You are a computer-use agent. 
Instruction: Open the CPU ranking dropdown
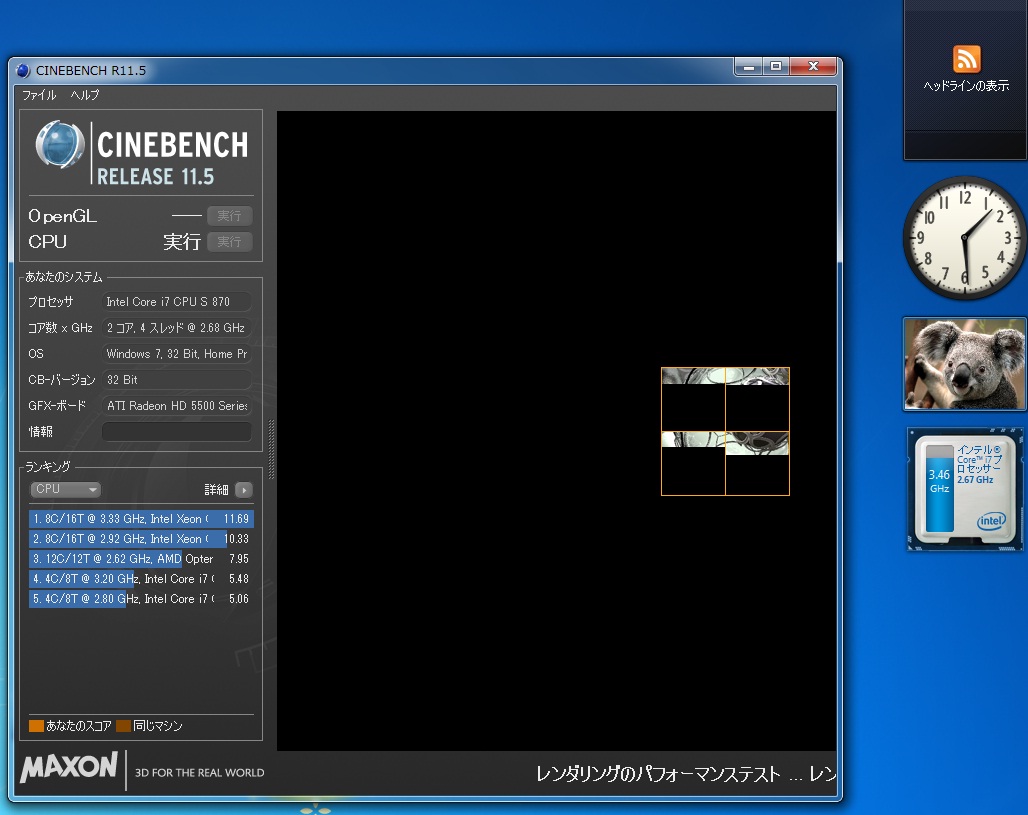click(65, 489)
